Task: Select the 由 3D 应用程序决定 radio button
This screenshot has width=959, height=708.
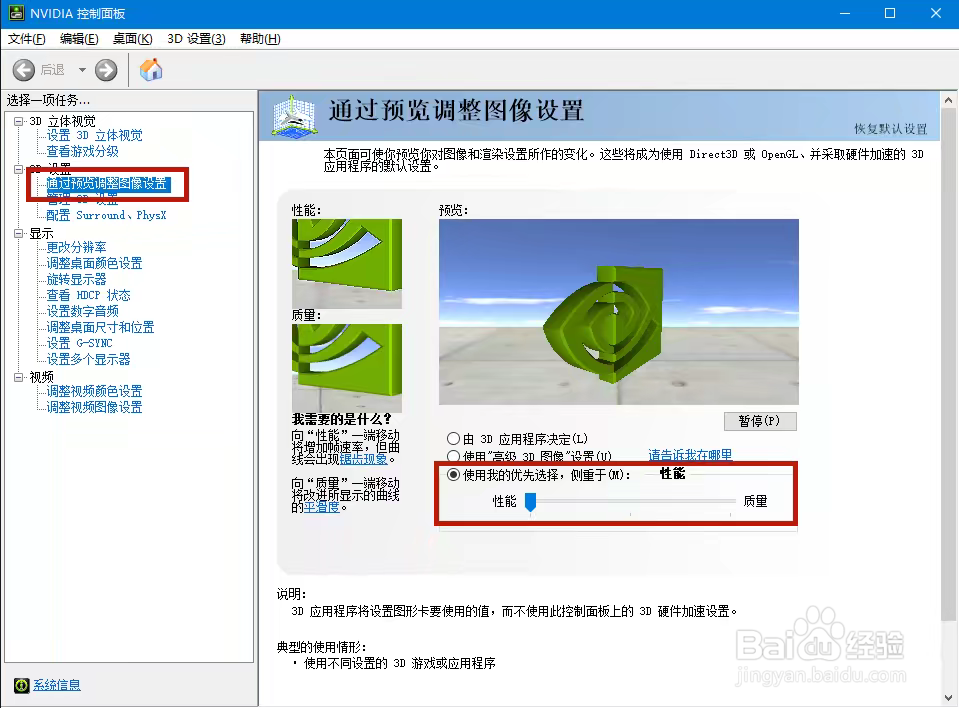Action: pos(452,438)
